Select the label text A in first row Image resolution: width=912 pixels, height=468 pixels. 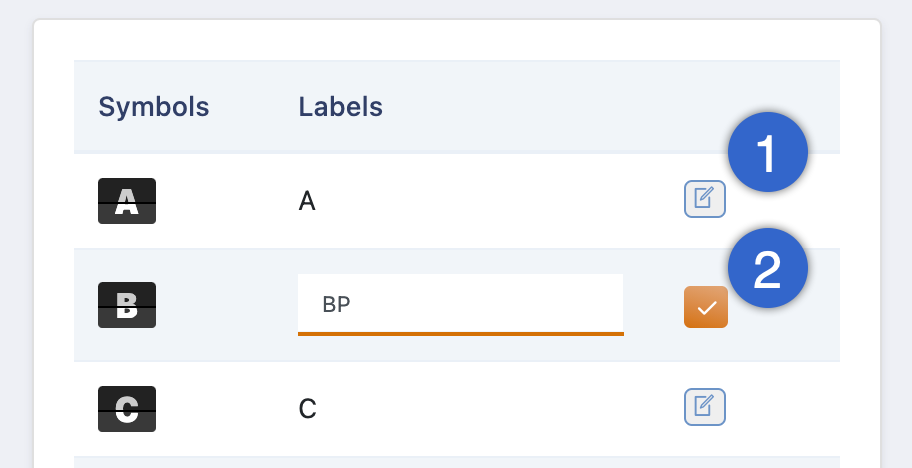307,202
